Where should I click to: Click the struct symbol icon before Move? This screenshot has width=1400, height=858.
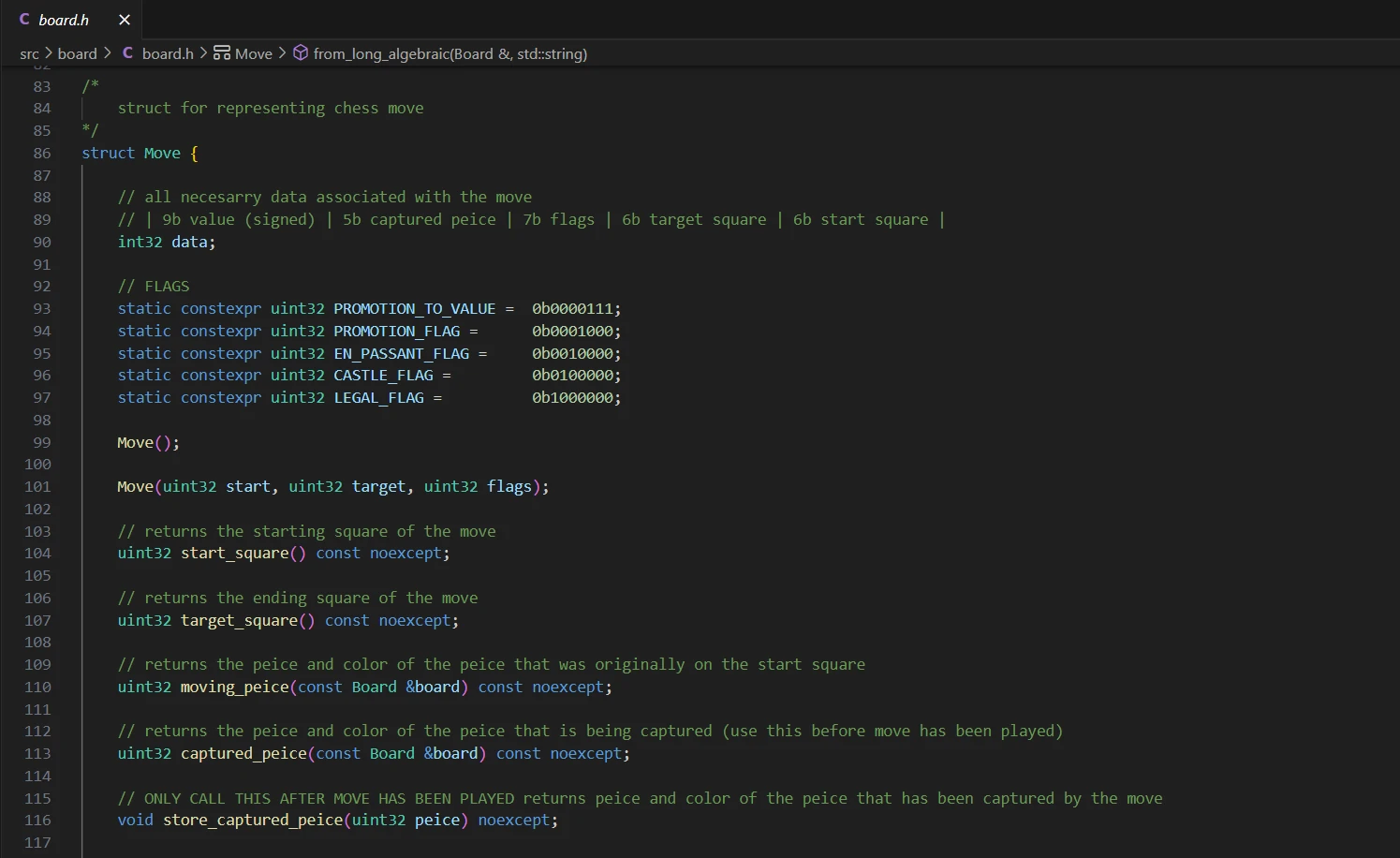222,53
